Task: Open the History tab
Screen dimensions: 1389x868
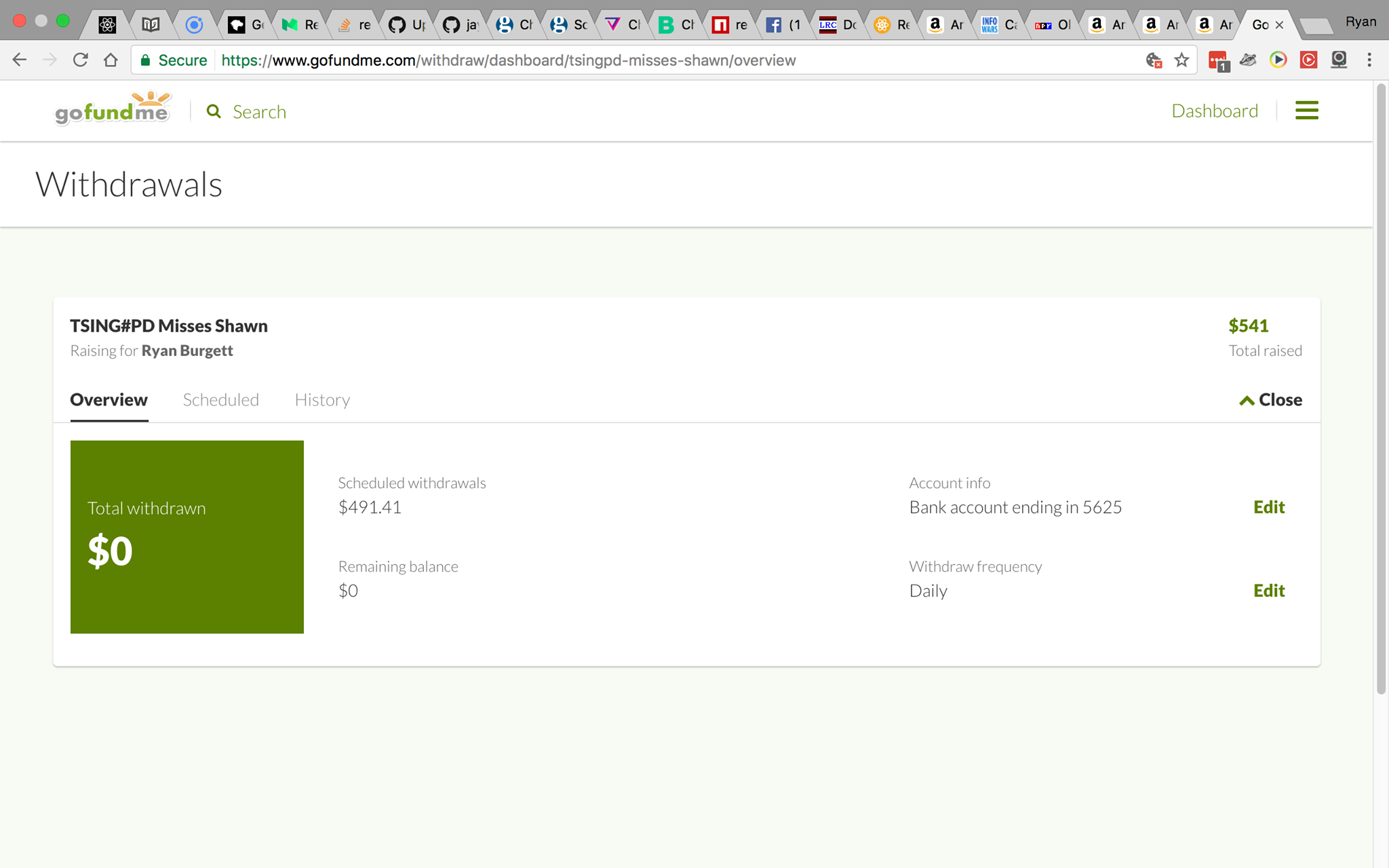Action: pos(322,400)
